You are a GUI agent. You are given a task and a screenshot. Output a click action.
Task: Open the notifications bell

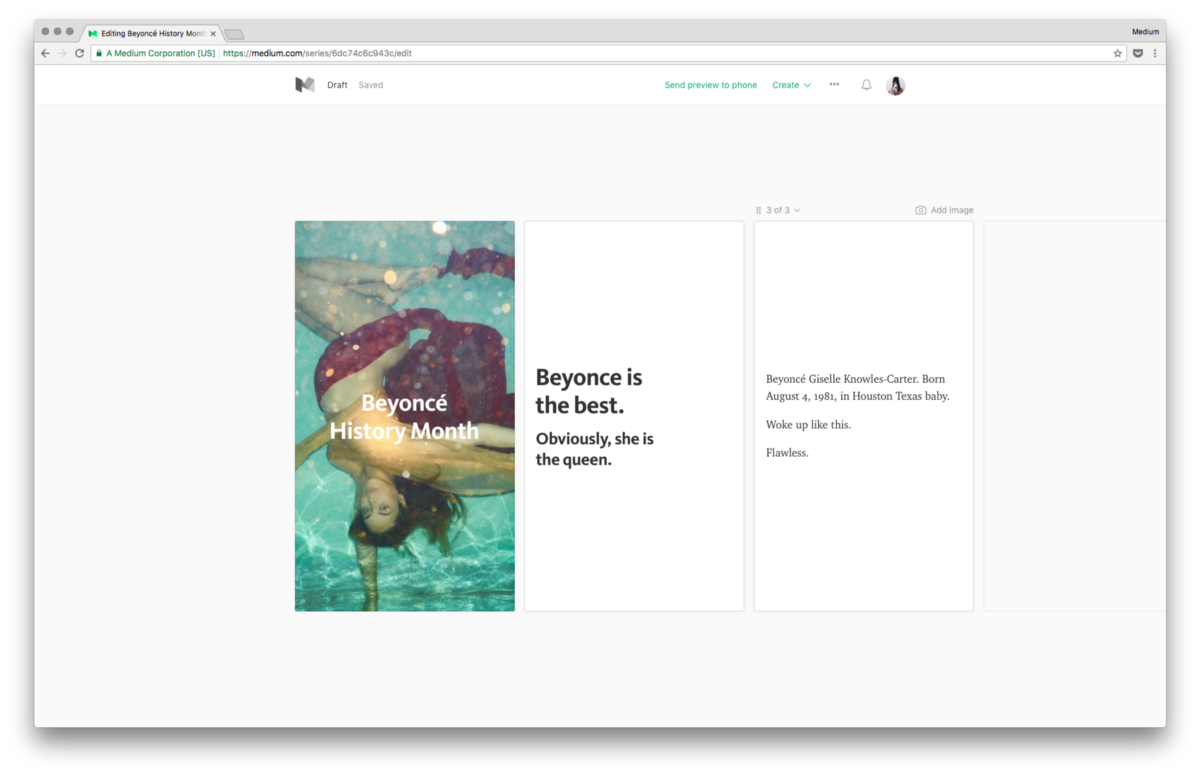coord(866,85)
